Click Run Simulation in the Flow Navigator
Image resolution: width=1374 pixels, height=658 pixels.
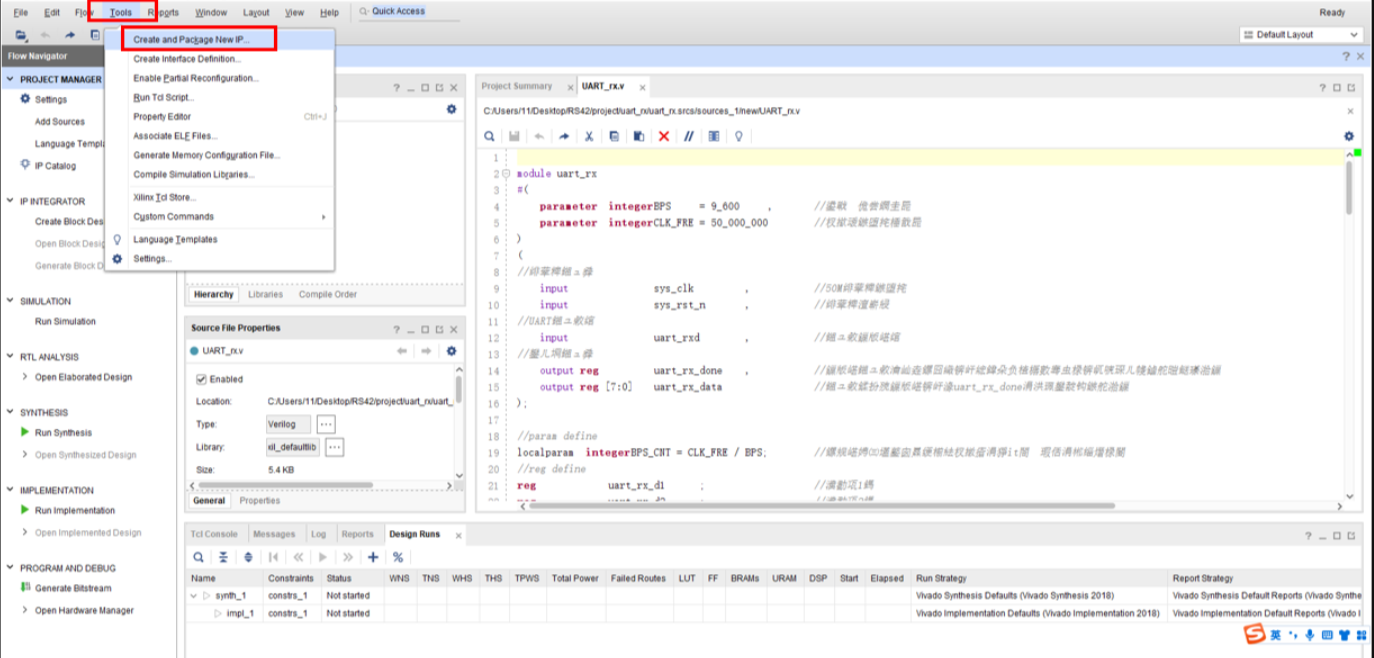pos(66,321)
